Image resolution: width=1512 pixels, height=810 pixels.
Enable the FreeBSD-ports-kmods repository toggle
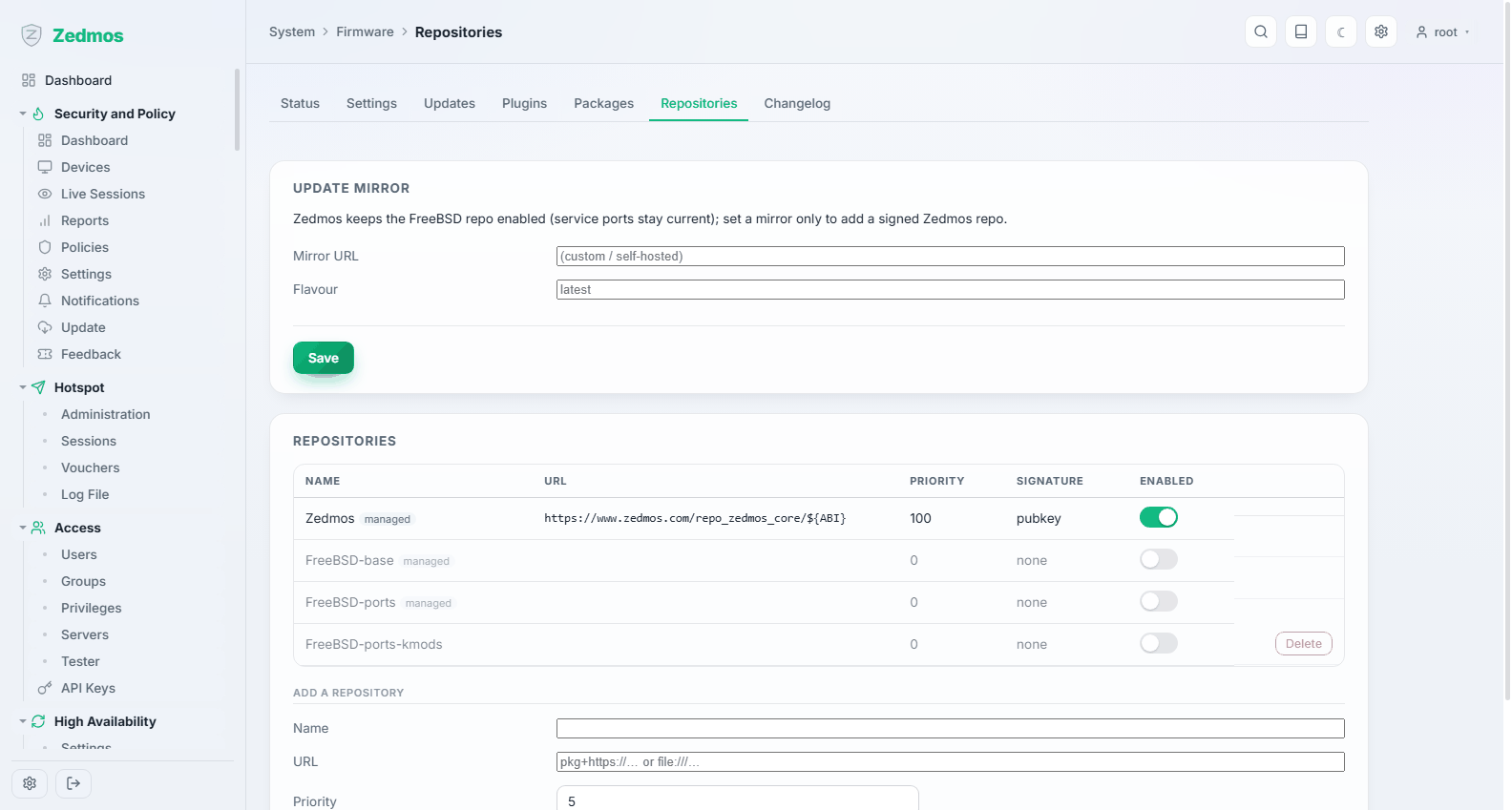1159,643
